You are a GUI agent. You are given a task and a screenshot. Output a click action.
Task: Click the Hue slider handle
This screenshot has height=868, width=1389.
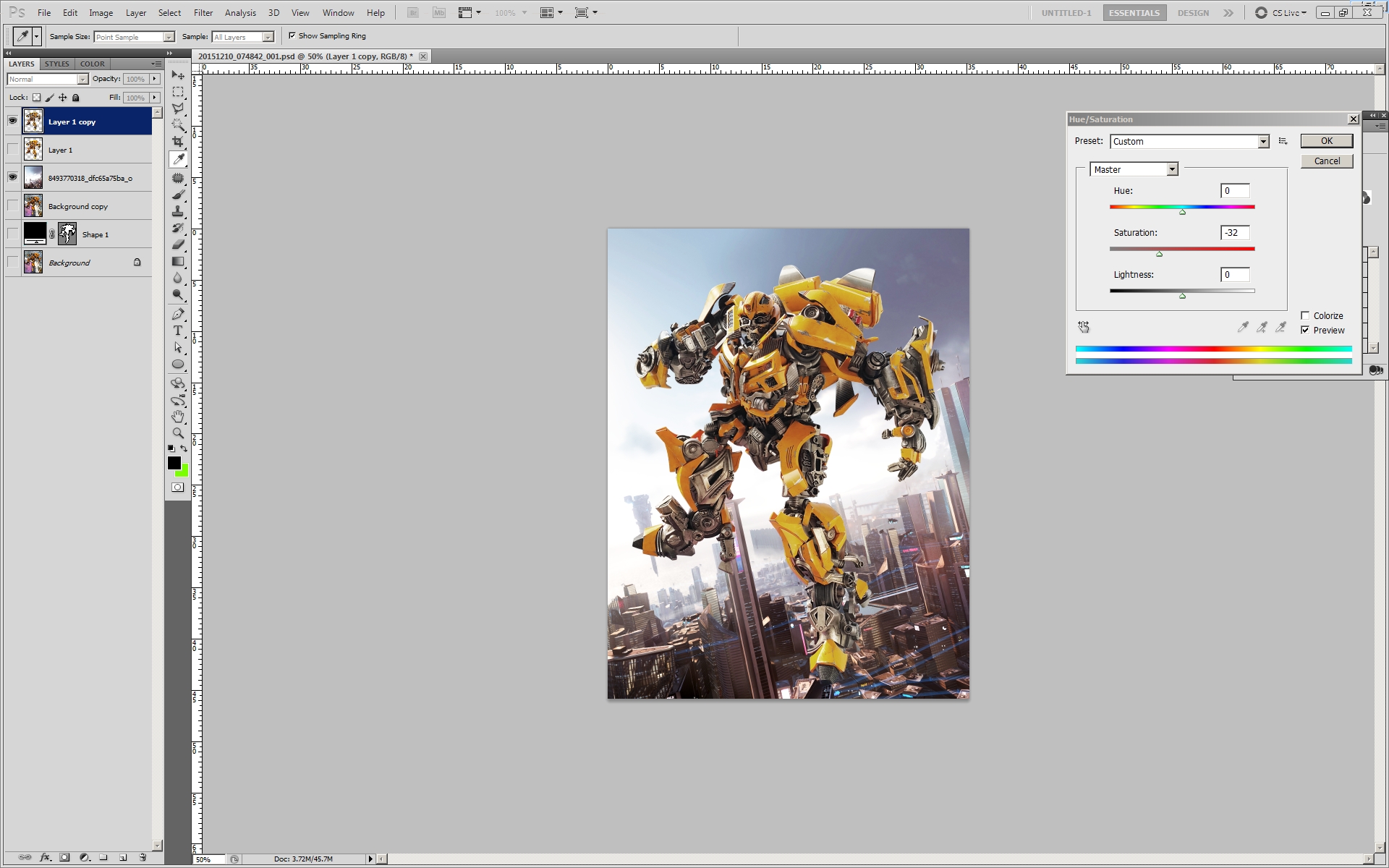(1182, 212)
